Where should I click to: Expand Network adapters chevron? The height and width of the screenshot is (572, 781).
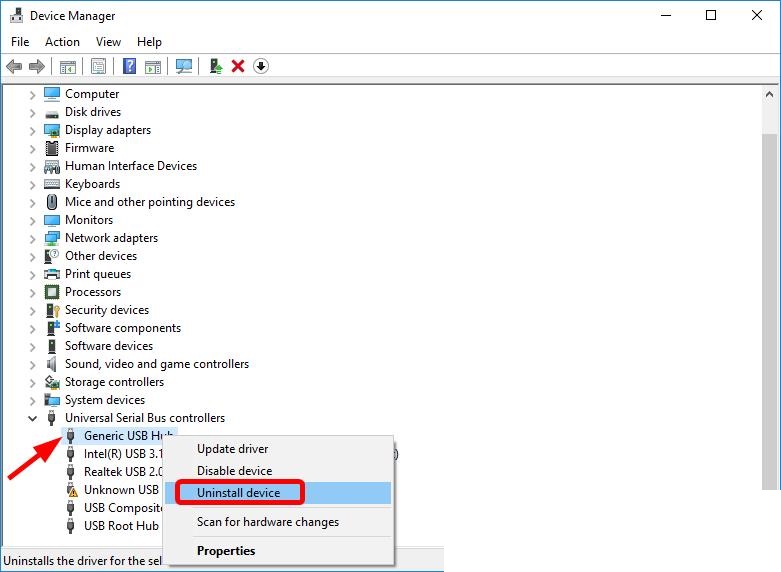(x=32, y=239)
